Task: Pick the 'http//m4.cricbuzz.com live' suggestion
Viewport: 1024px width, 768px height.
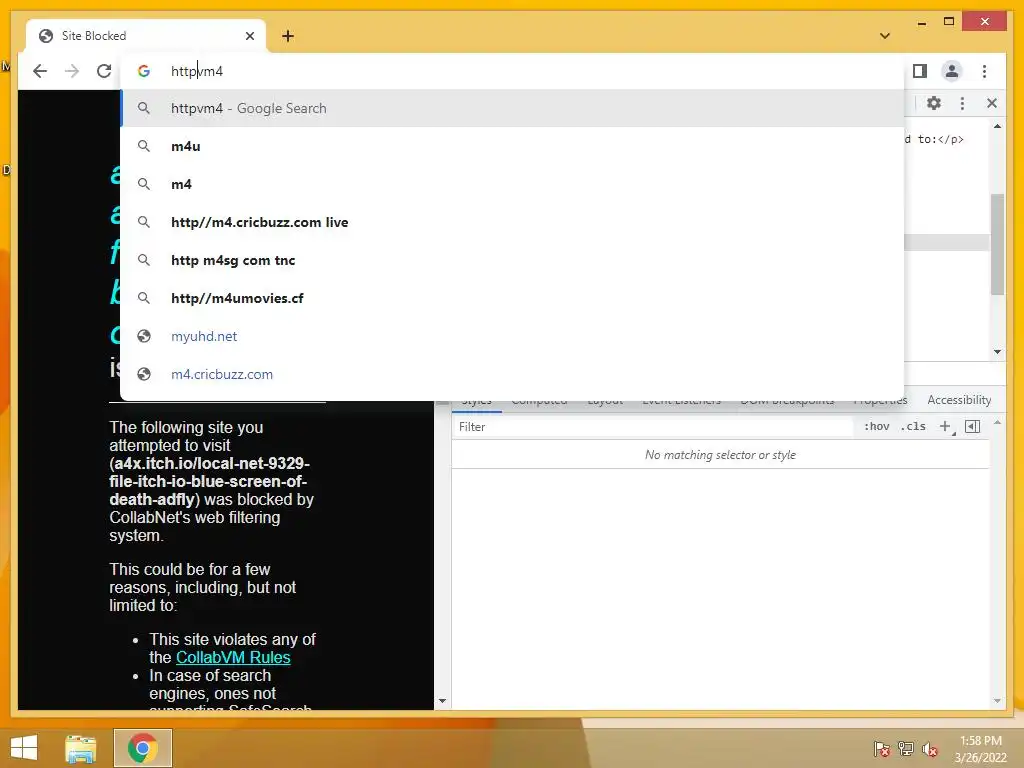Action: (x=513, y=222)
